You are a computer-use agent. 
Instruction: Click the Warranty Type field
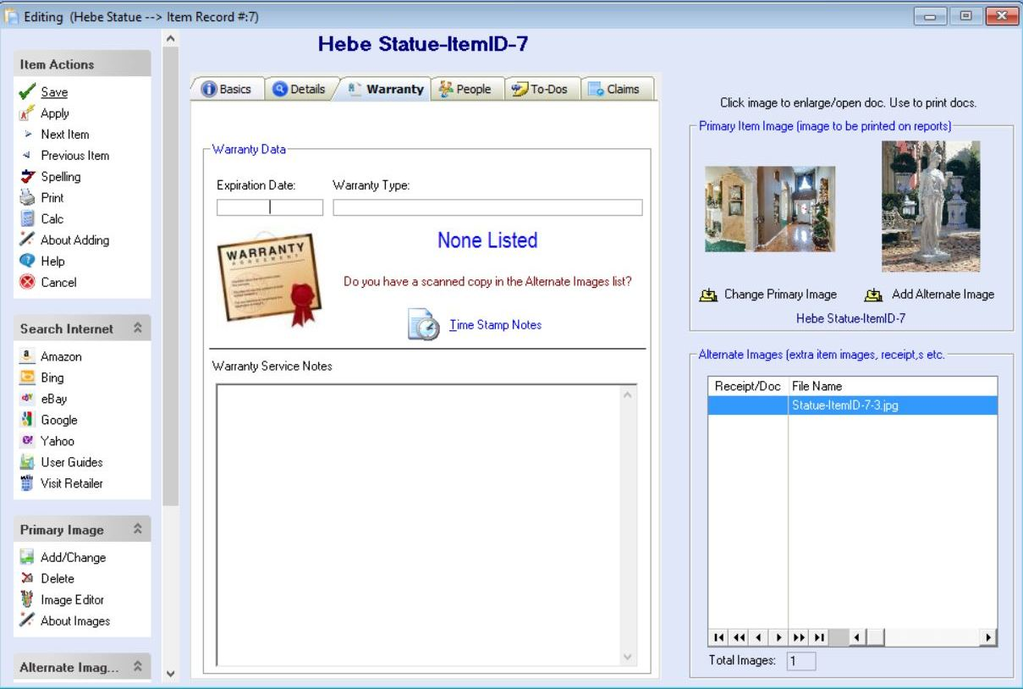click(487, 207)
